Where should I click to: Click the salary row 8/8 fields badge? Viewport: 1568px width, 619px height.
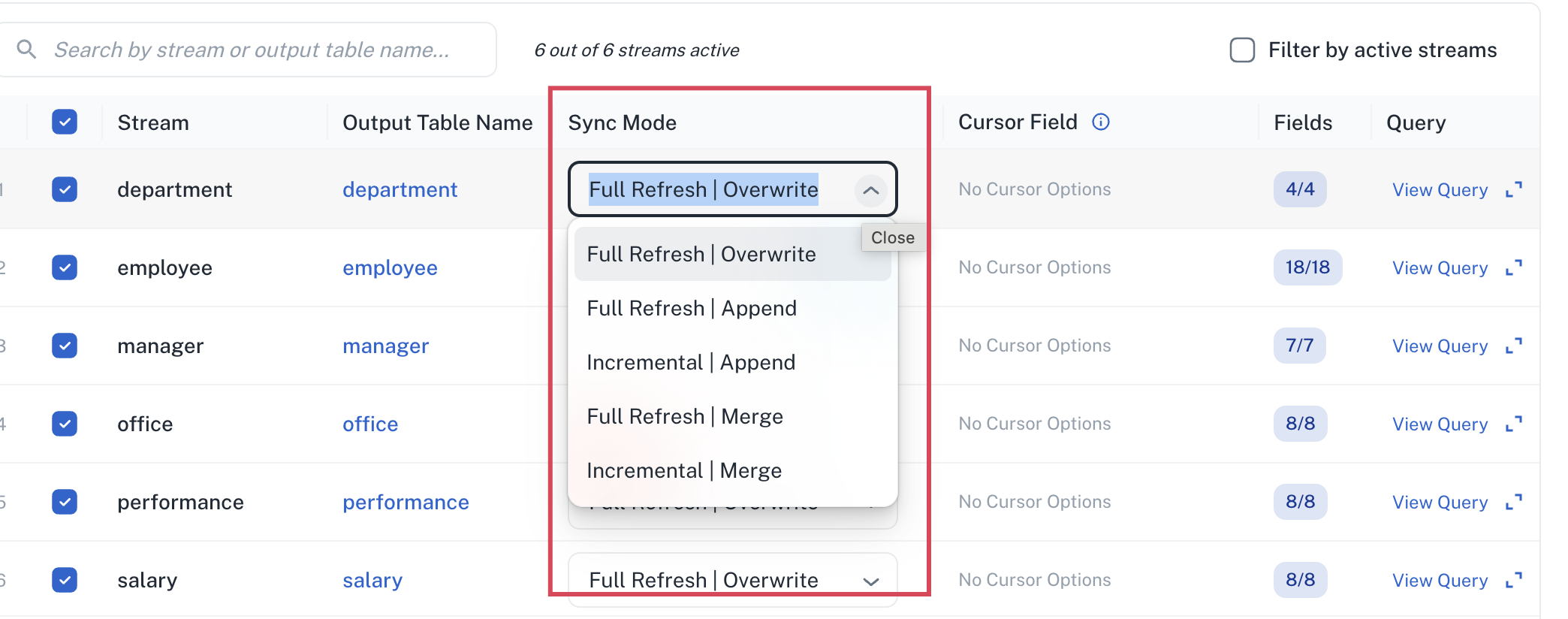(x=1300, y=580)
